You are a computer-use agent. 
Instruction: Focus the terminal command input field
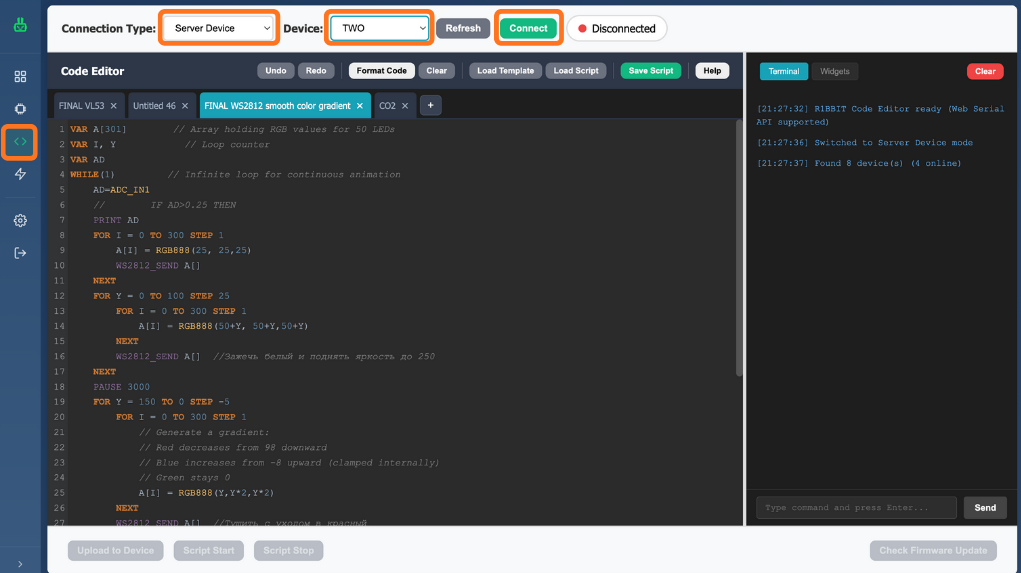(856, 507)
